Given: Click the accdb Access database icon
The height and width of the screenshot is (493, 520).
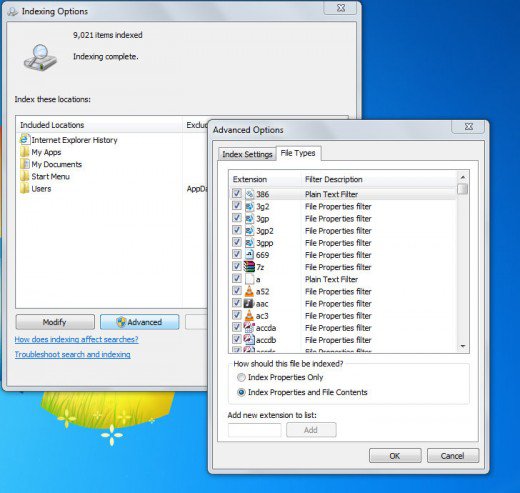Looking at the screenshot, I should 249,340.
